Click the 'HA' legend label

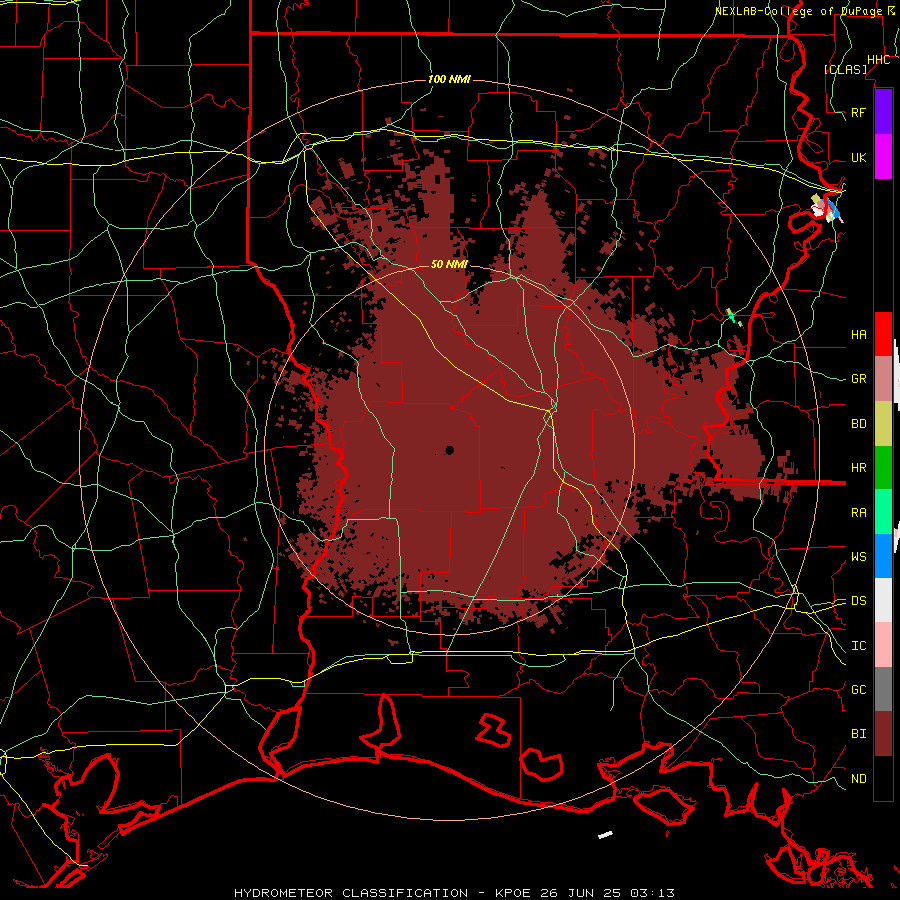(858, 334)
